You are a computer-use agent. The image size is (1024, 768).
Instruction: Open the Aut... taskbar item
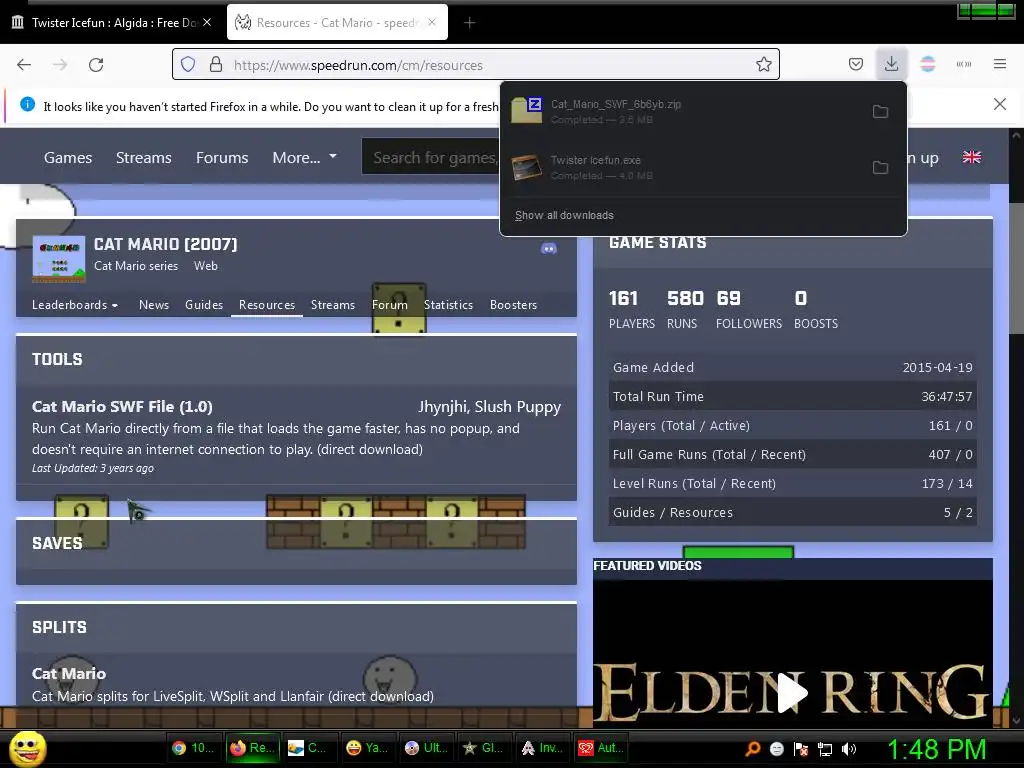(x=601, y=748)
